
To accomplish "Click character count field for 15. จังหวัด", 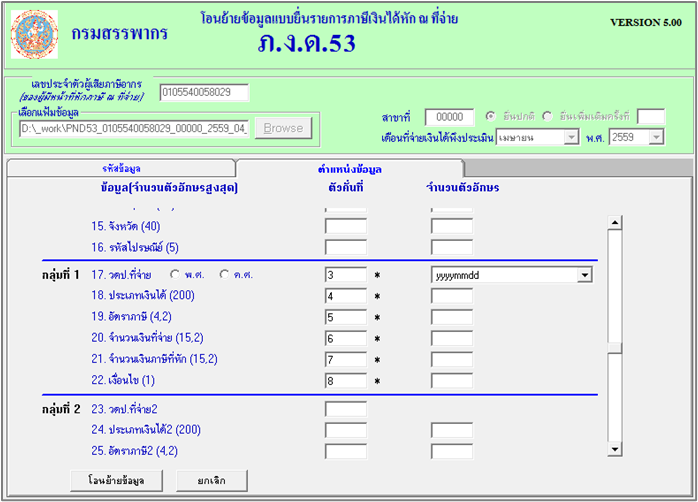I will pyautogui.click(x=452, y=226).
